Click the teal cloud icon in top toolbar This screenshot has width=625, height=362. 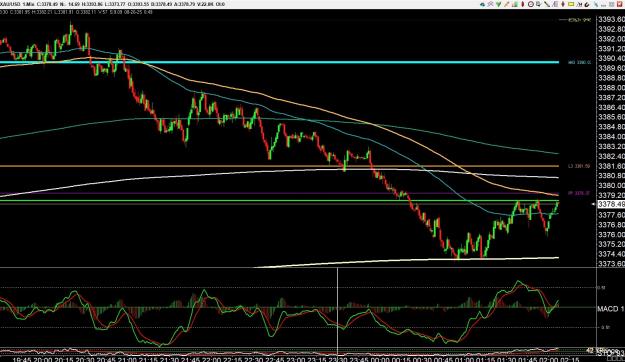click(x=482, y=4)
